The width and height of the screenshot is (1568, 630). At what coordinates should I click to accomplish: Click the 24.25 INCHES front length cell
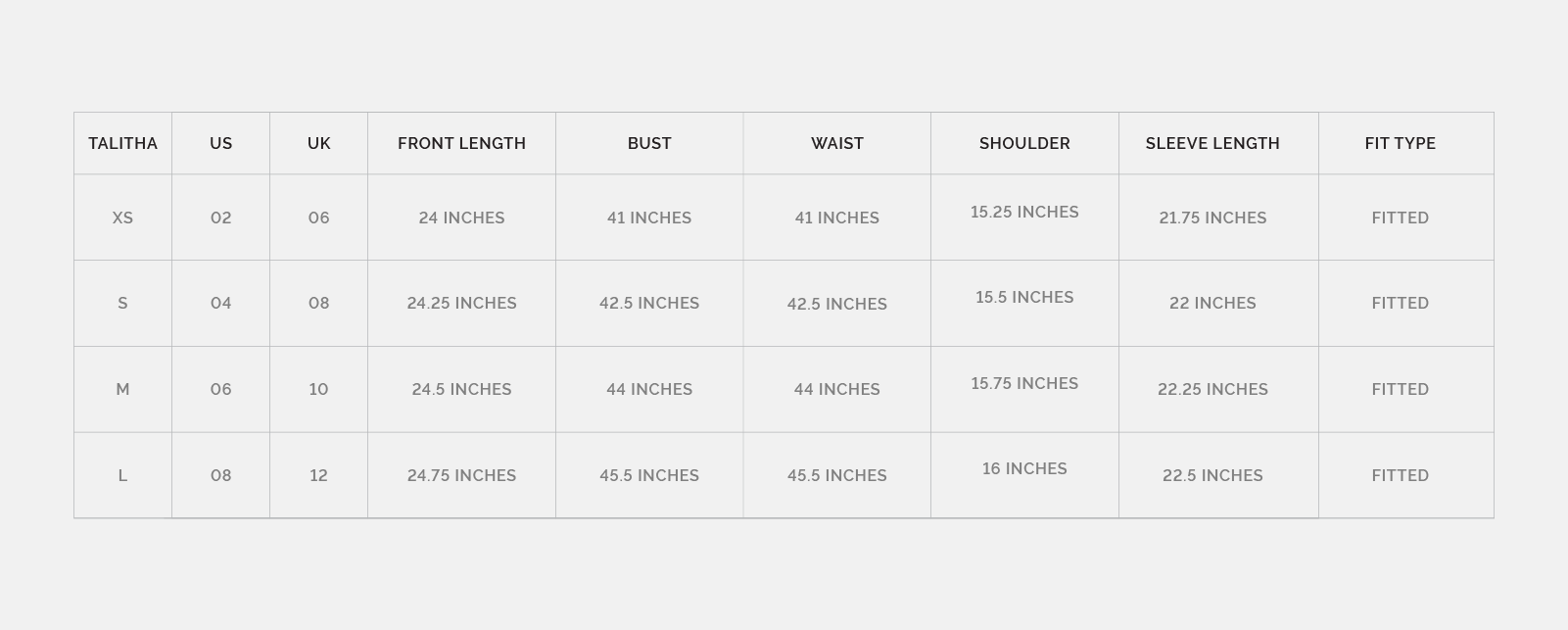click(461, 304)
